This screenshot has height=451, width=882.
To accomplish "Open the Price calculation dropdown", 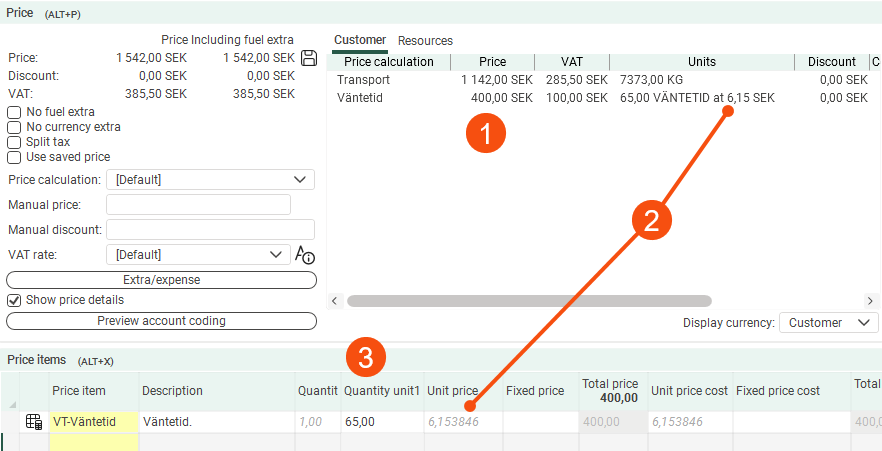I will tap(210, 180).
